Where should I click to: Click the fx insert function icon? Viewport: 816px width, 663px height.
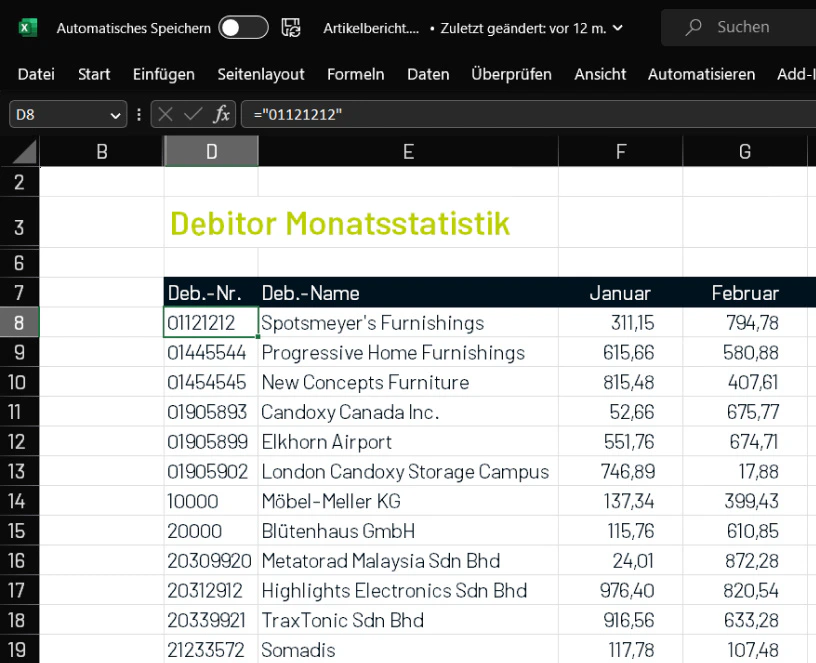[x=221, y=114]
